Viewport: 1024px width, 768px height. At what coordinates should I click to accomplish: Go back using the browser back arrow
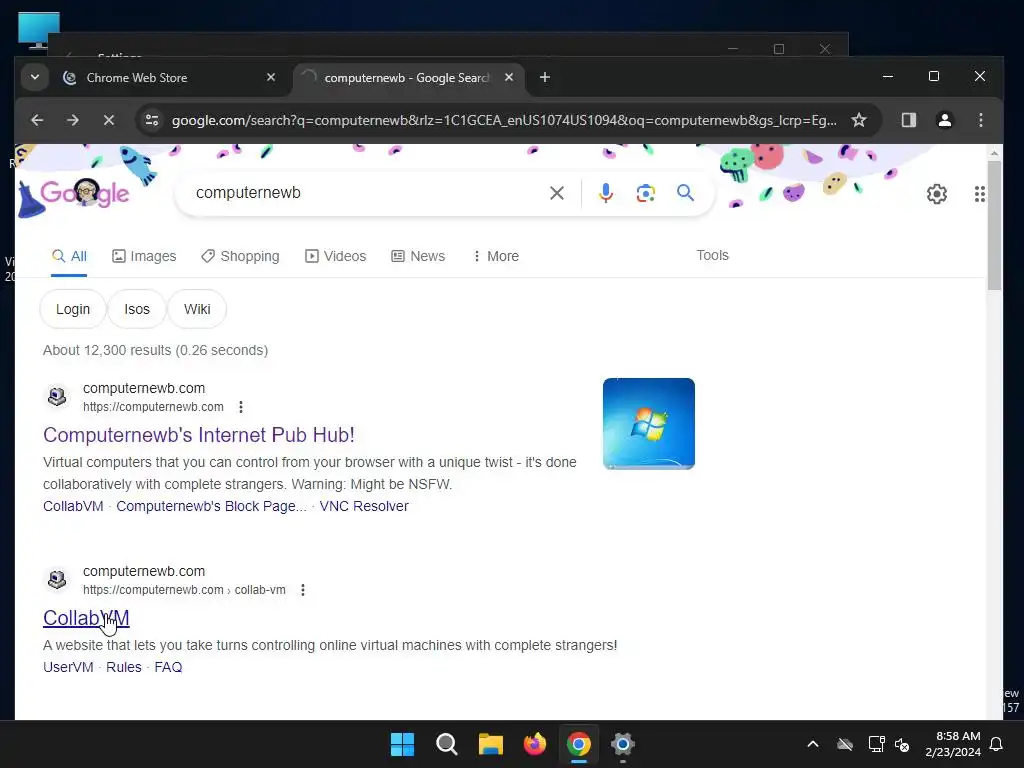37,120
